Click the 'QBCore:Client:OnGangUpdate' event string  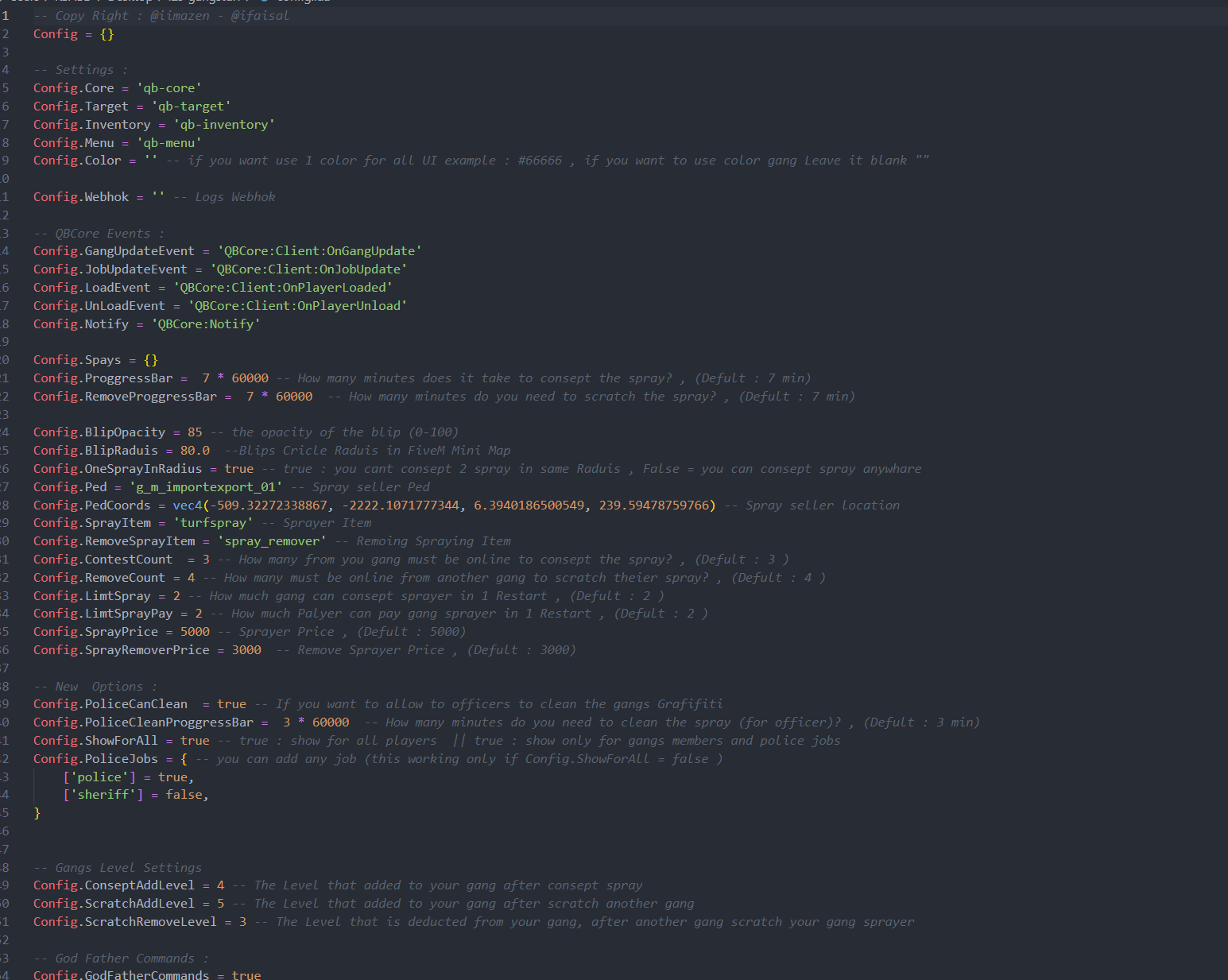pyautogui.click(x=320, y=251)
